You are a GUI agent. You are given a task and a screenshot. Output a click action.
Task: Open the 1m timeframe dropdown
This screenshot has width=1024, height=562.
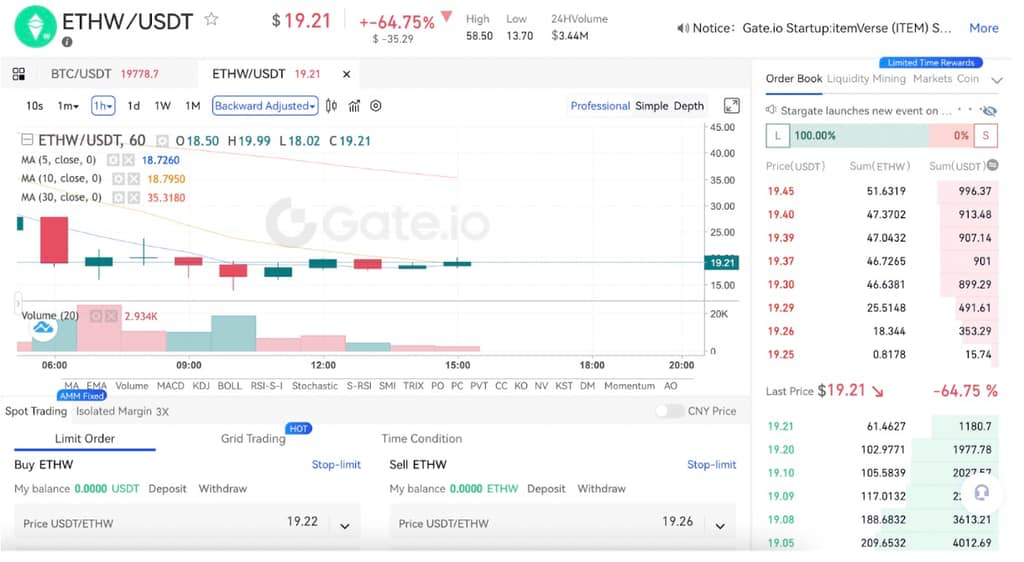click(68, 106)
